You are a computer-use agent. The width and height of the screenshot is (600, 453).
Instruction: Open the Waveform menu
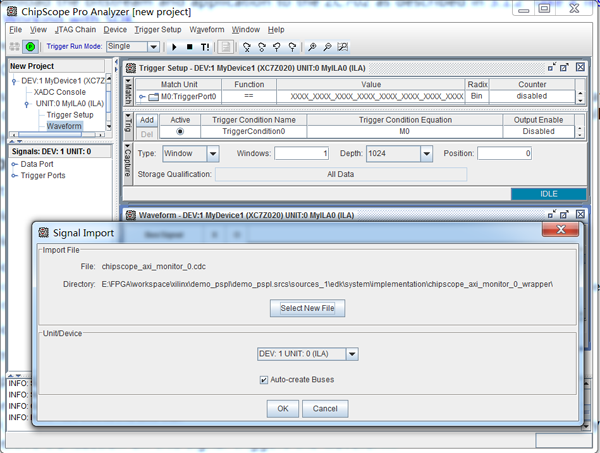[x=207, y=30]
